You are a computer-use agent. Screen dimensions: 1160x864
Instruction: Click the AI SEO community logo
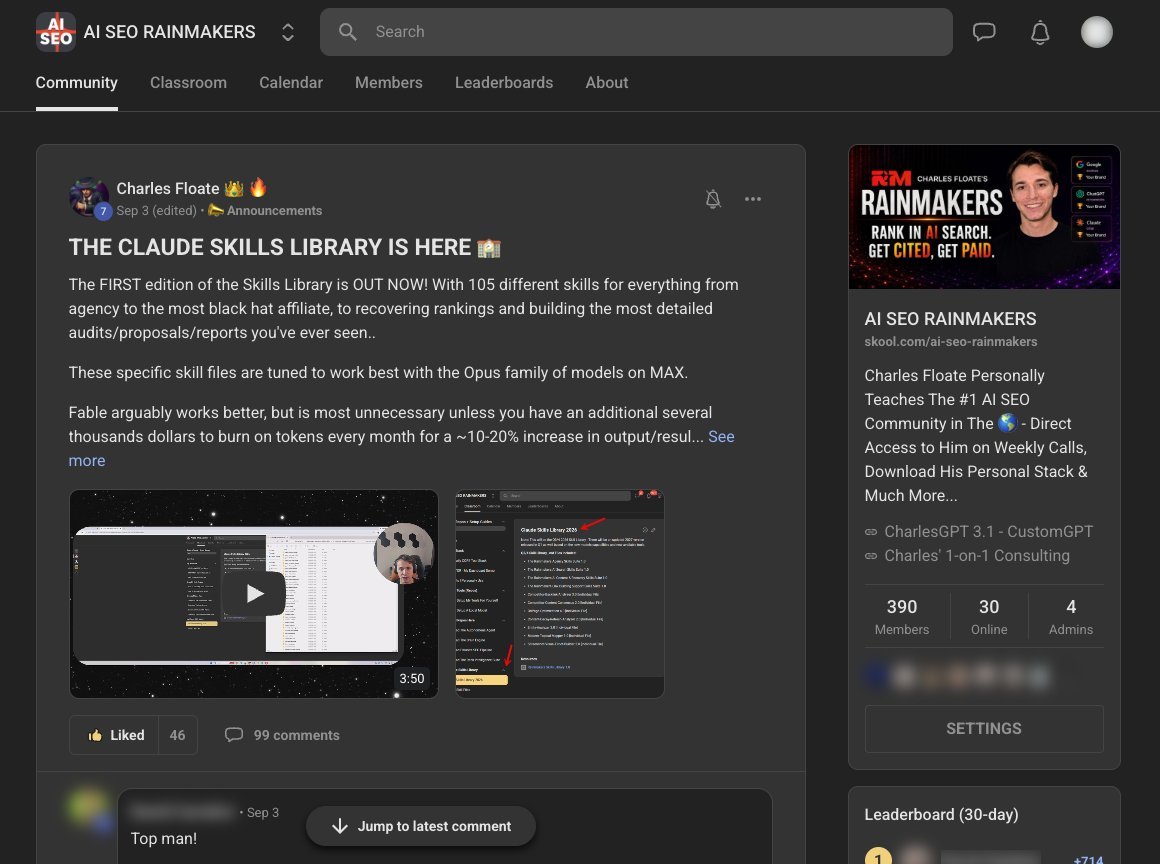55,32
